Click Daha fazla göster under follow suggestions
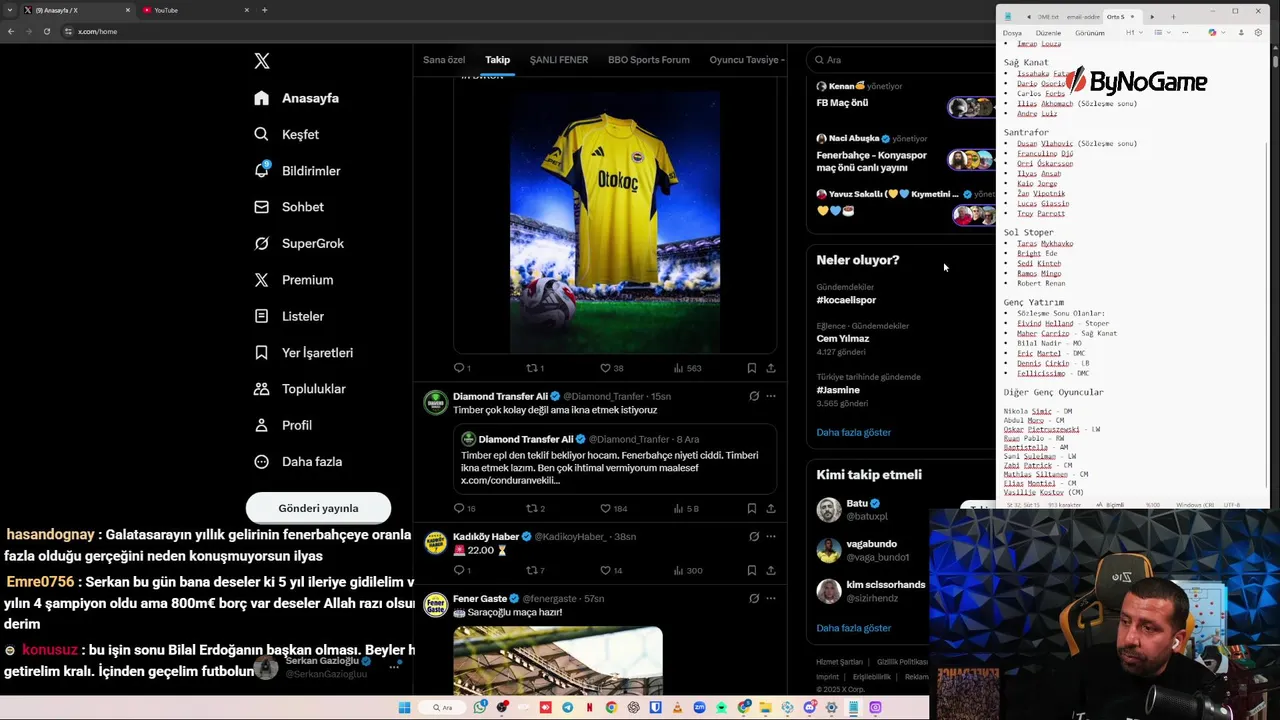The image size is (1280, 720). (853, 628)
